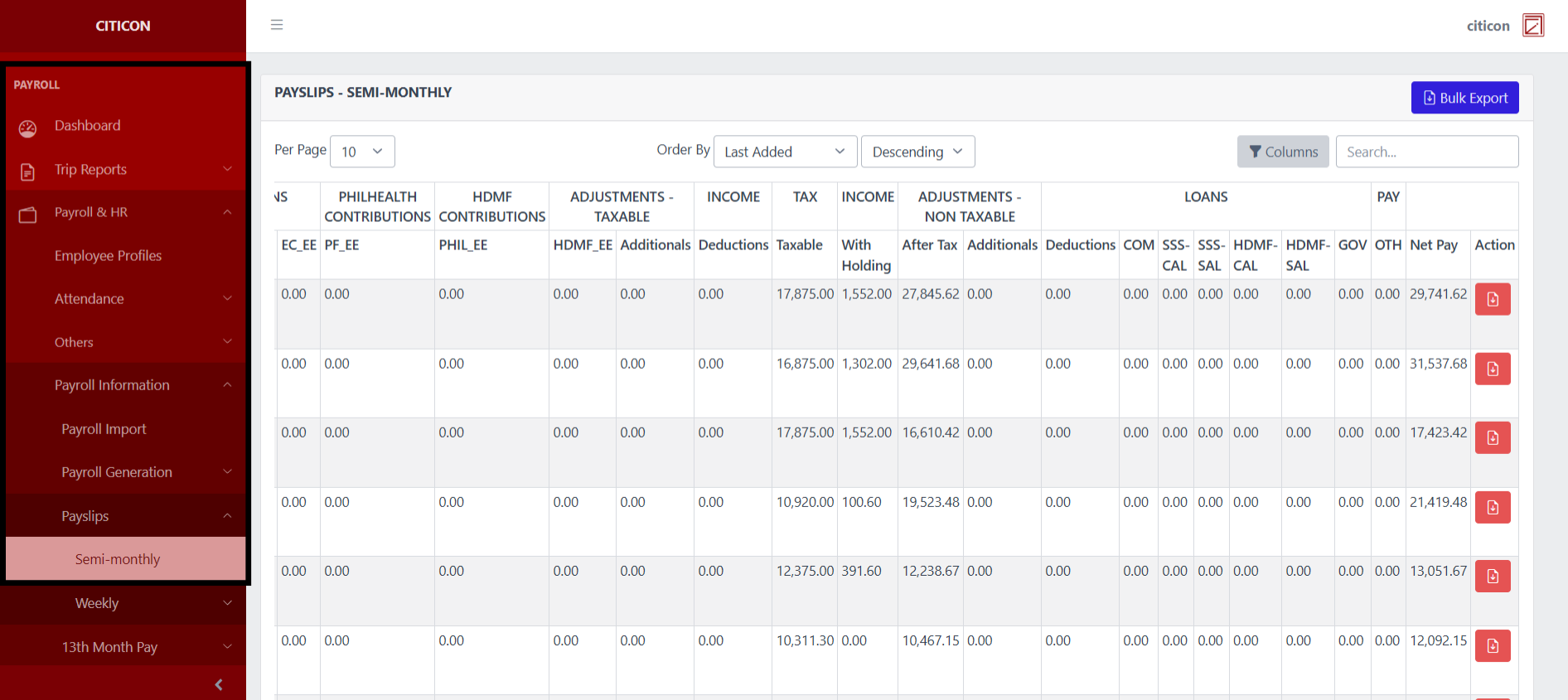
Task: Expand the 13th Month Pay menu
Action: click(227, 647)
